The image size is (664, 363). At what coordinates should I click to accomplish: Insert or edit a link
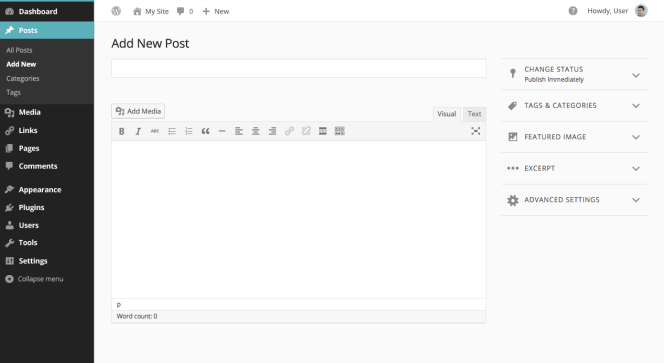click(x=289, y=131)
